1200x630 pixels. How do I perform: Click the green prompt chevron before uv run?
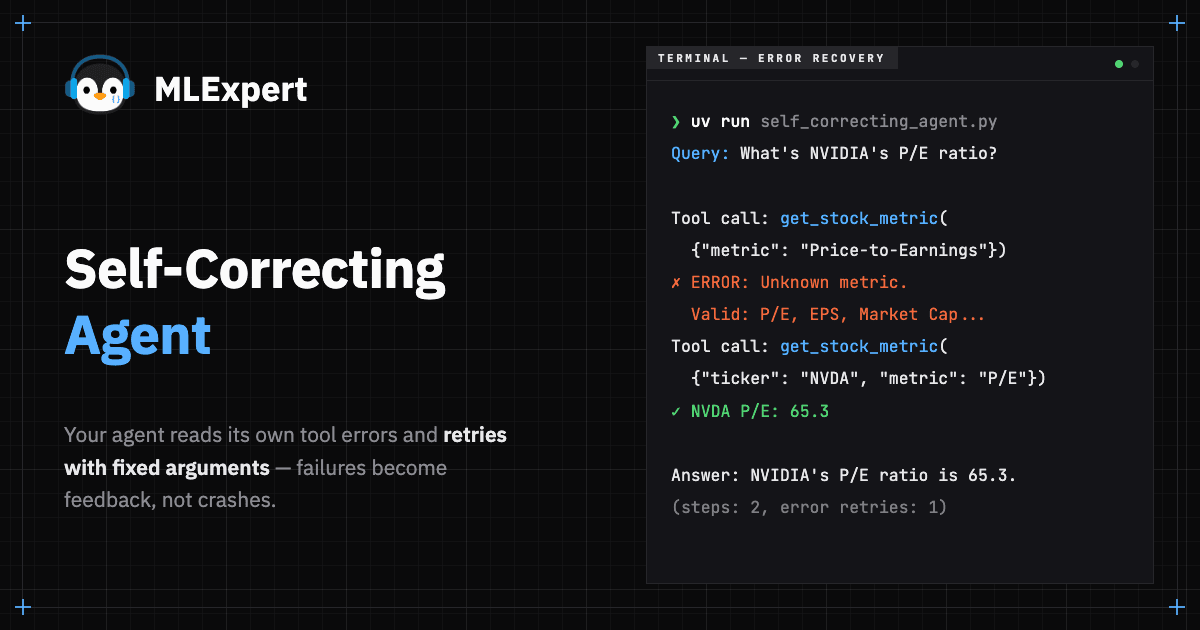tap(676, 122)
